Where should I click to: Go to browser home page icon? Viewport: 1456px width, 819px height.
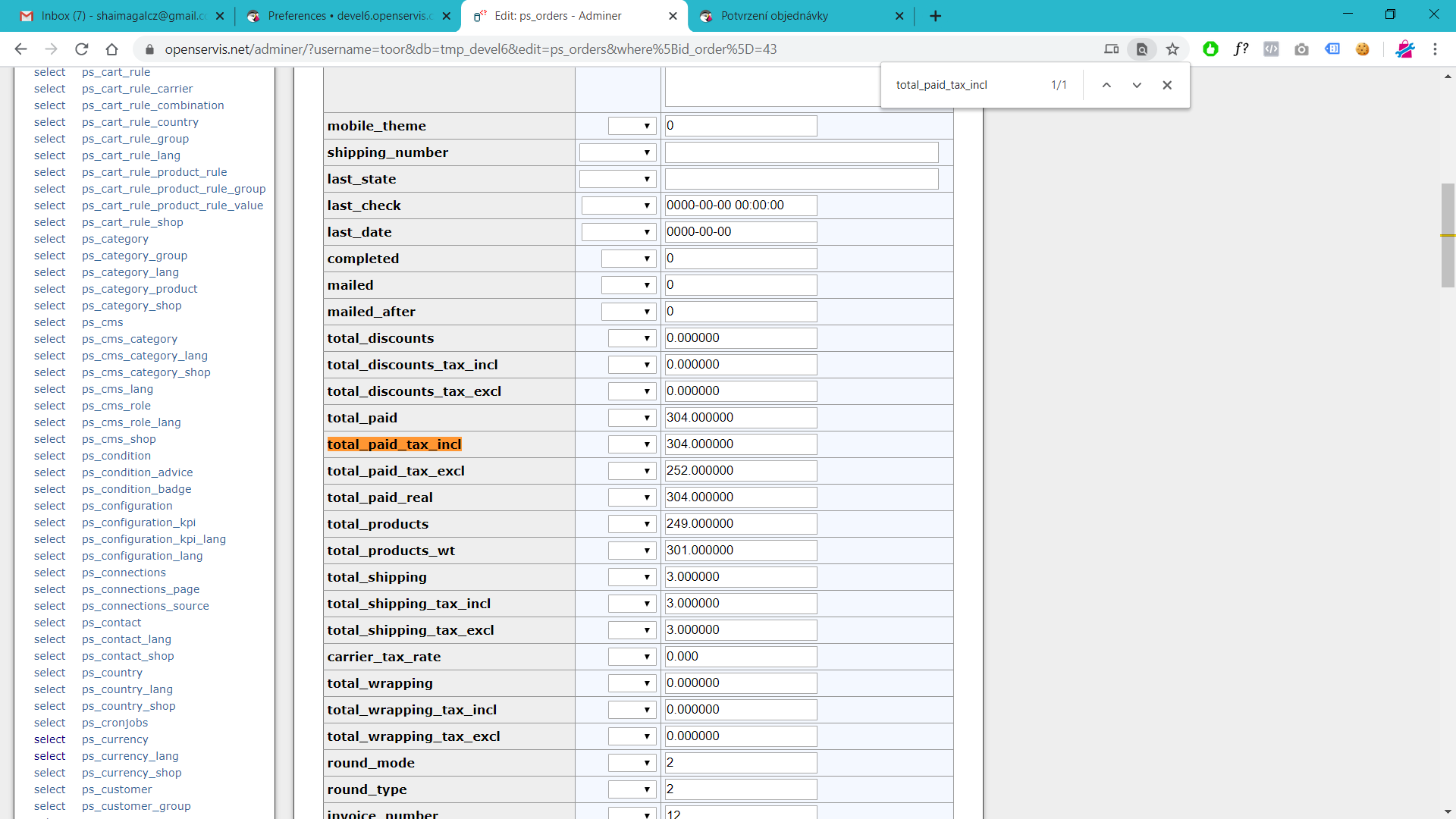tap(111, 49)
